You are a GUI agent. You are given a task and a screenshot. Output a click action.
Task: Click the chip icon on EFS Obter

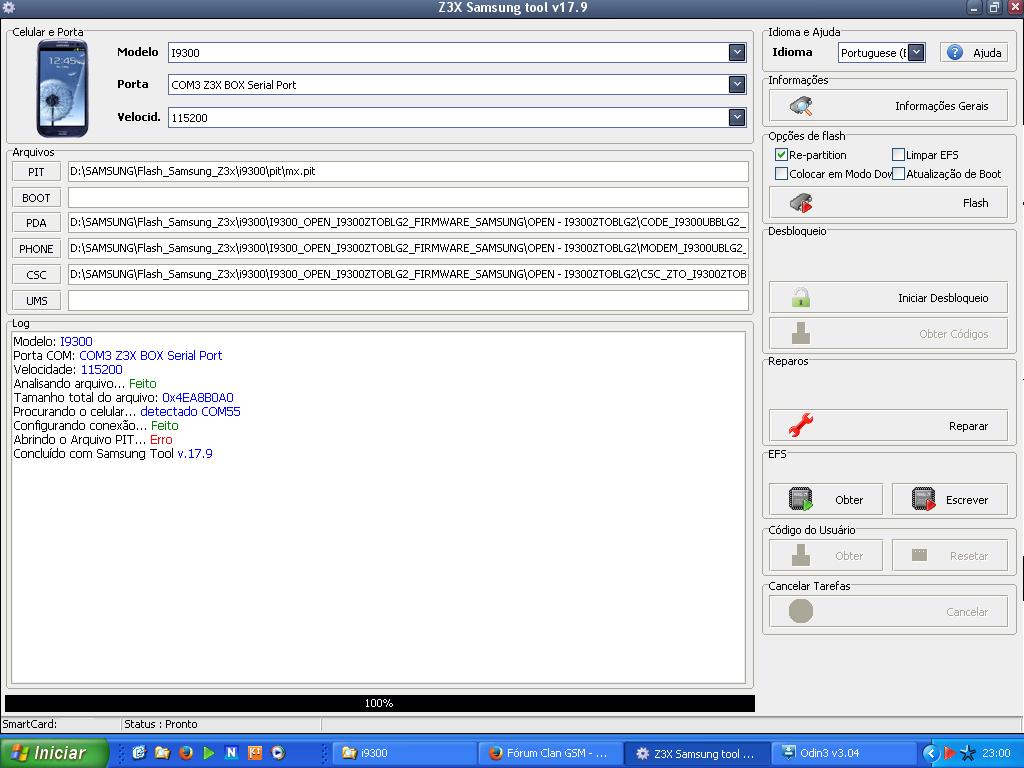801,500
